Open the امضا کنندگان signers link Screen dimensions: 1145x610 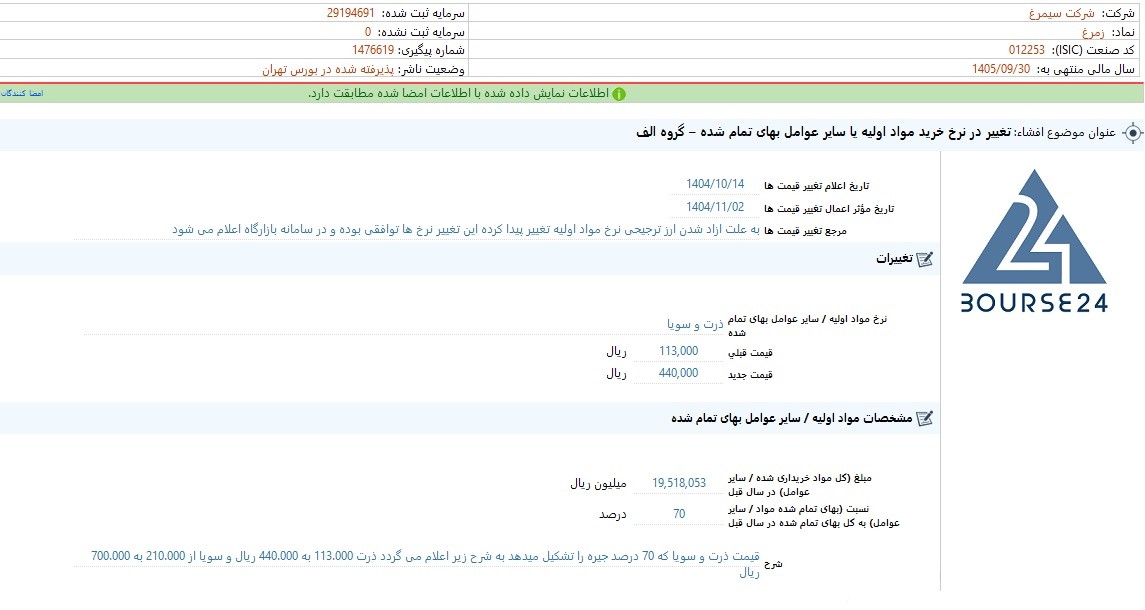pos(22,94)
